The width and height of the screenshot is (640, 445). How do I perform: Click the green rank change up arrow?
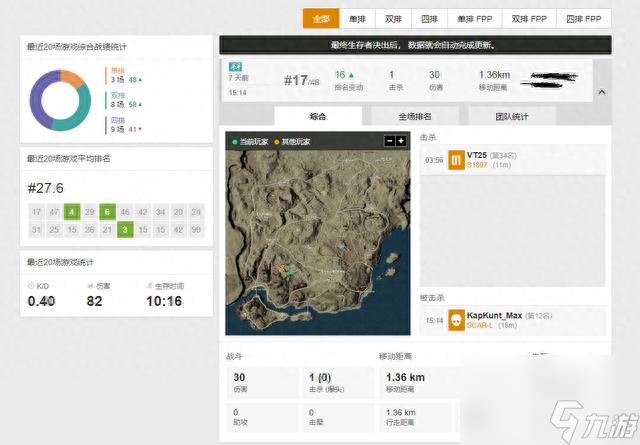(x=351, y=75)
